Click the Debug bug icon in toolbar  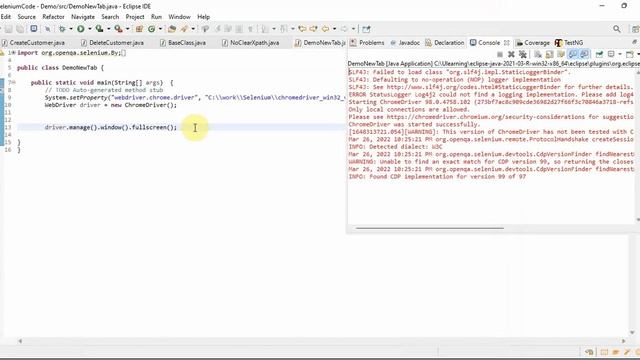coord(62,29)
